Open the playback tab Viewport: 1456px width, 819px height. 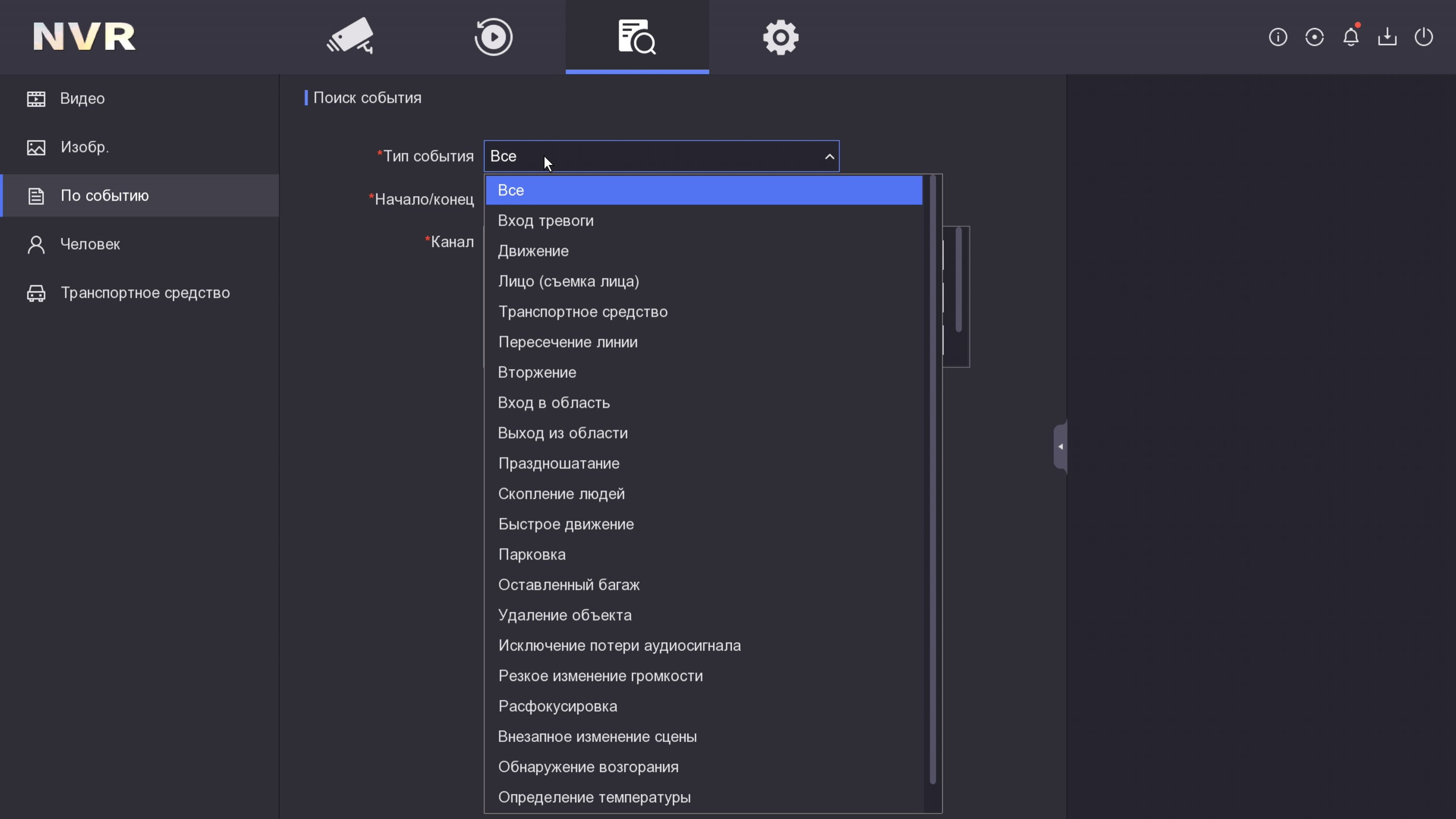point(494,37)
